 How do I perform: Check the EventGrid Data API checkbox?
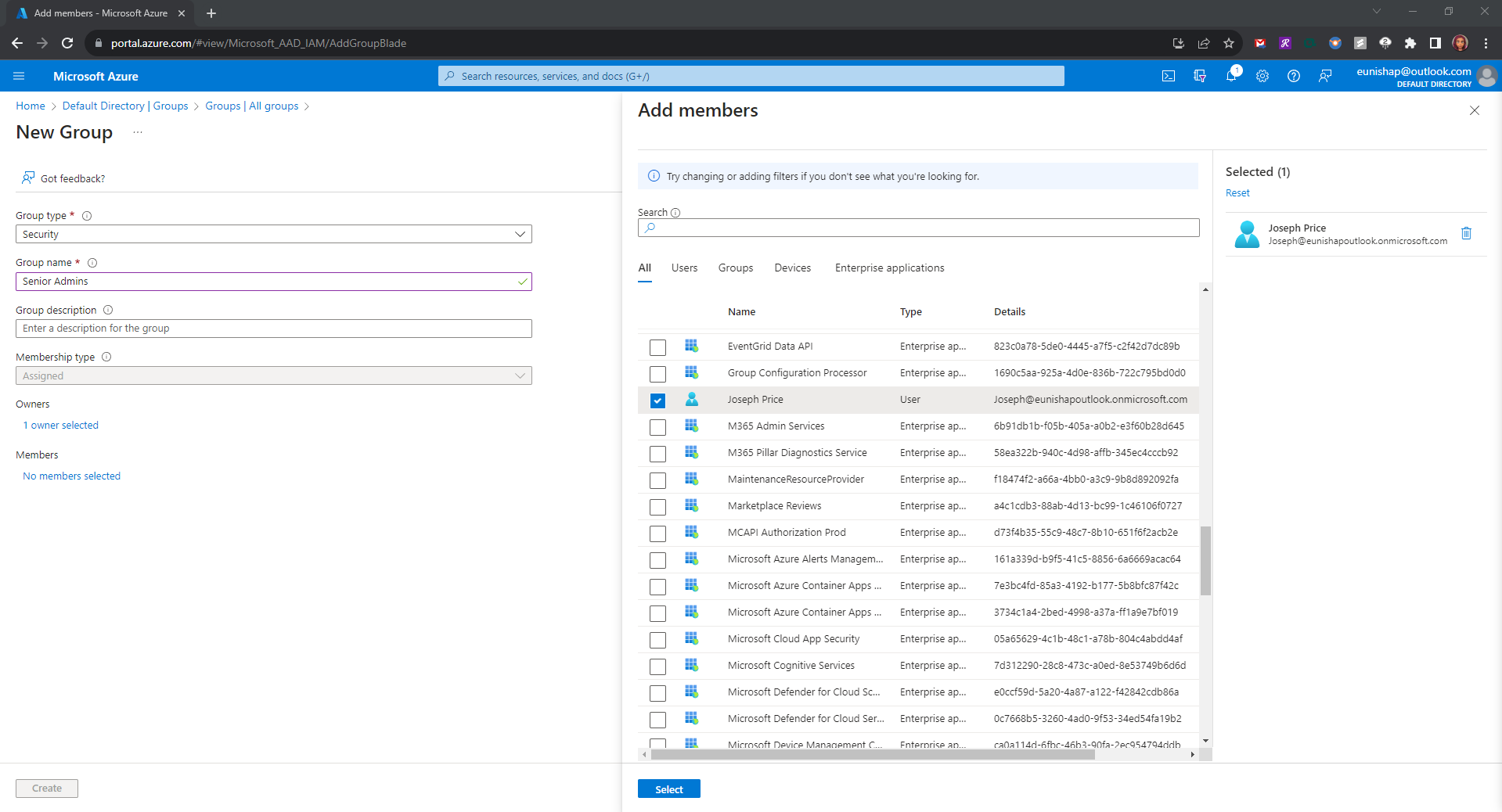pyautogui.click(x=657, y=347)
